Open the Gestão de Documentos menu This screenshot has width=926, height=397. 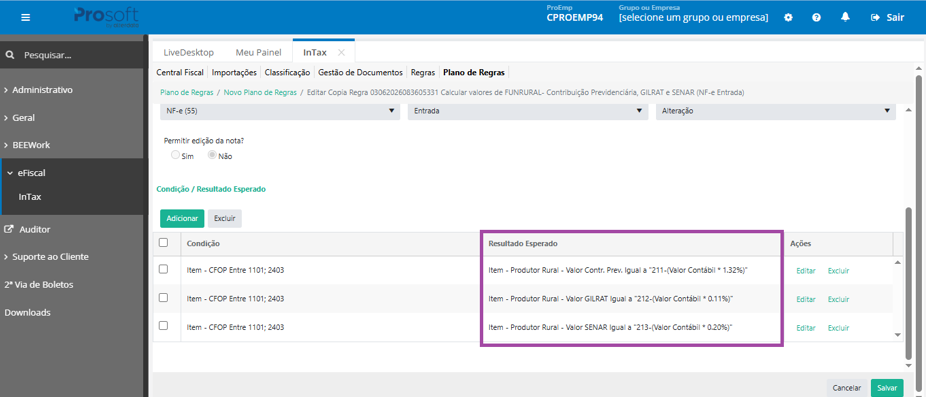tap(360, 73)
